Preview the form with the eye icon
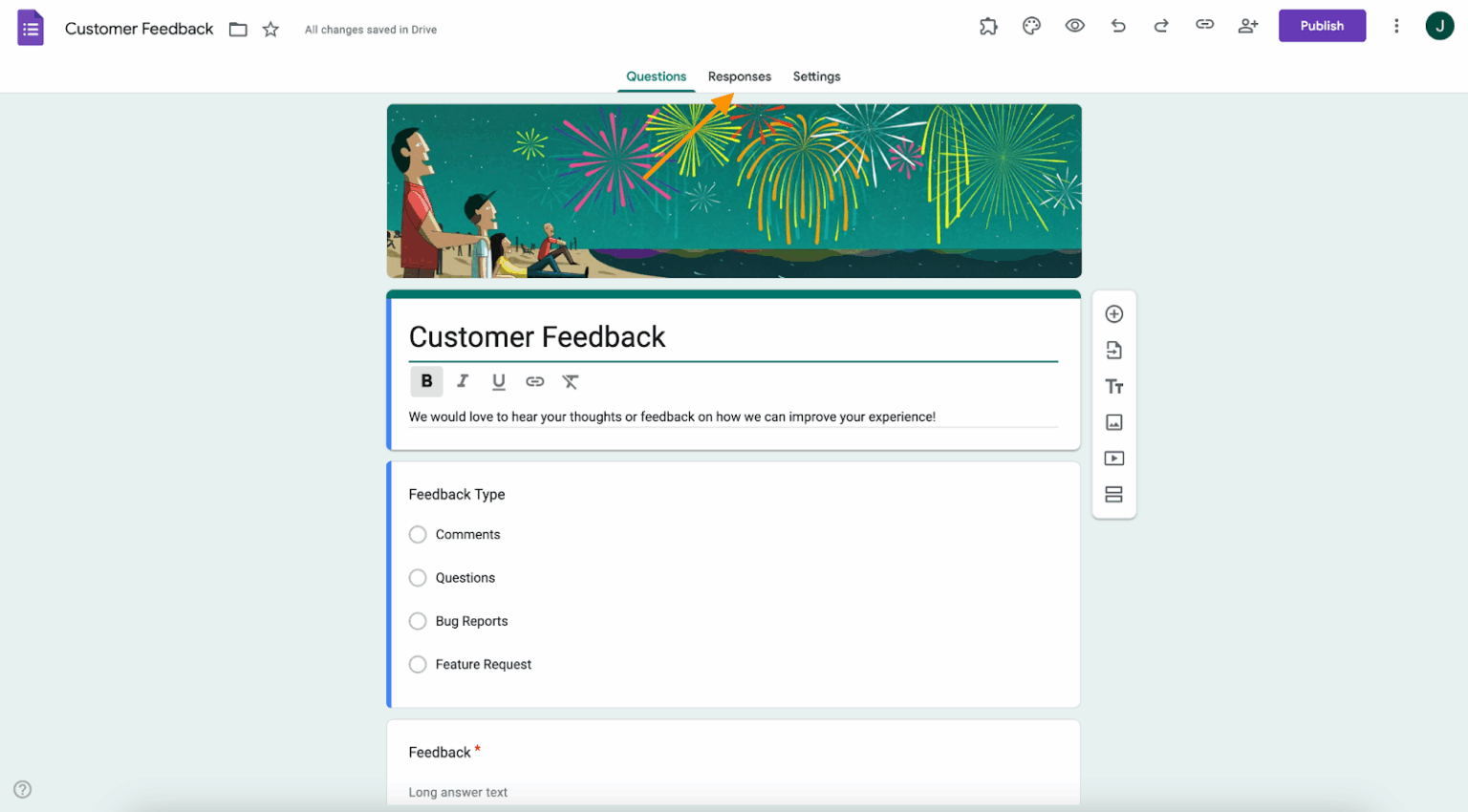This screenshot has height=812, width=1468. coord(1074,26)
